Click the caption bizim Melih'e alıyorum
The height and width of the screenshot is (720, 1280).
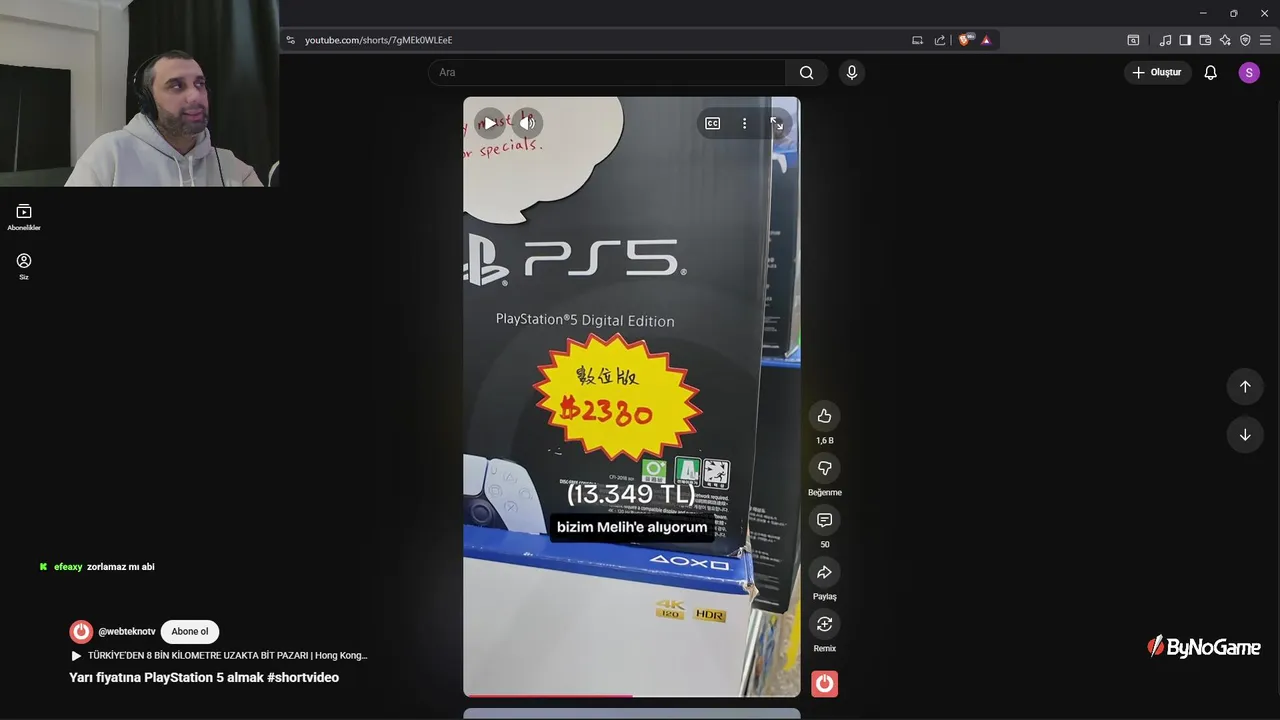pyautogui.click(x=632, y=527)
